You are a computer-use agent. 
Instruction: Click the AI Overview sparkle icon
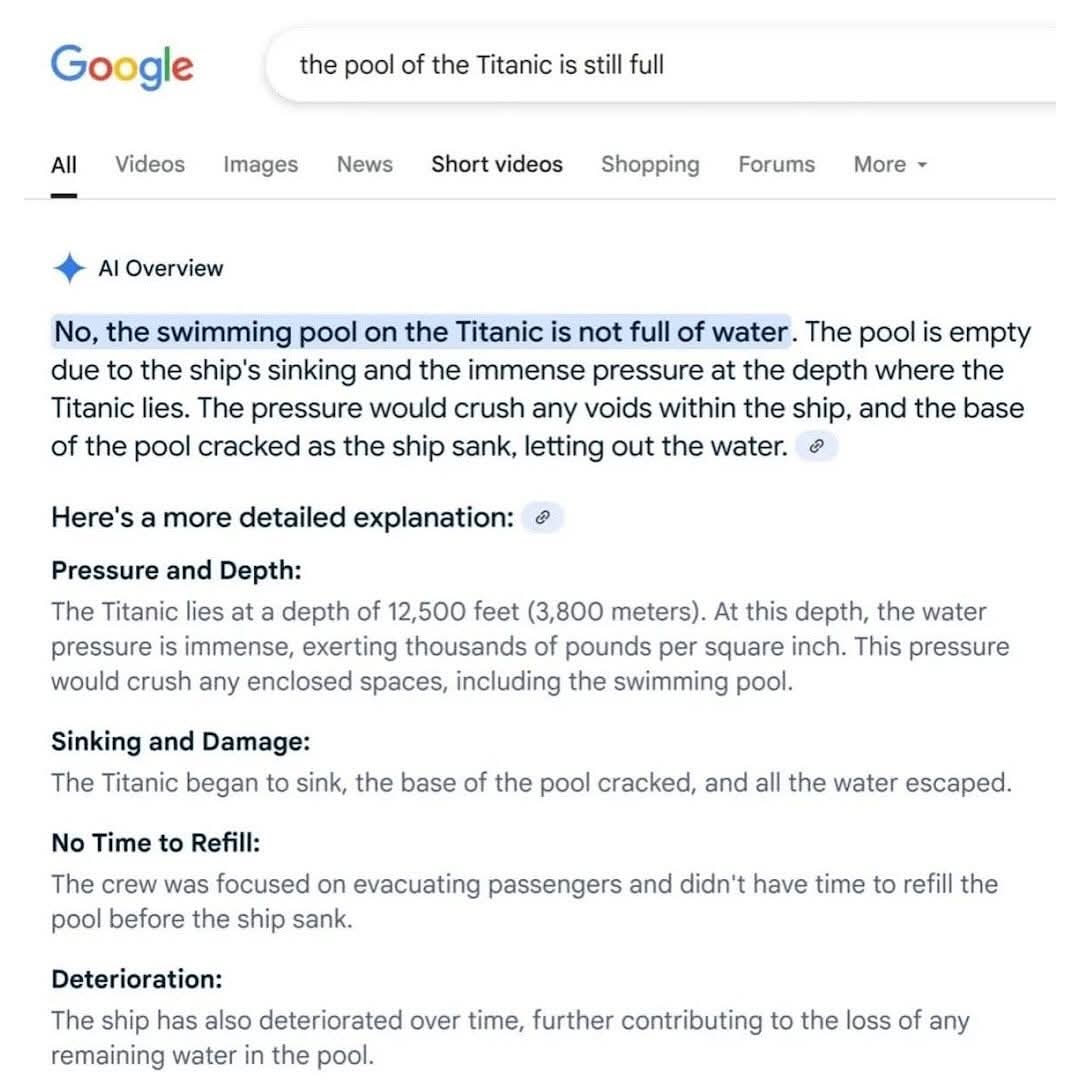coord(69,268)
